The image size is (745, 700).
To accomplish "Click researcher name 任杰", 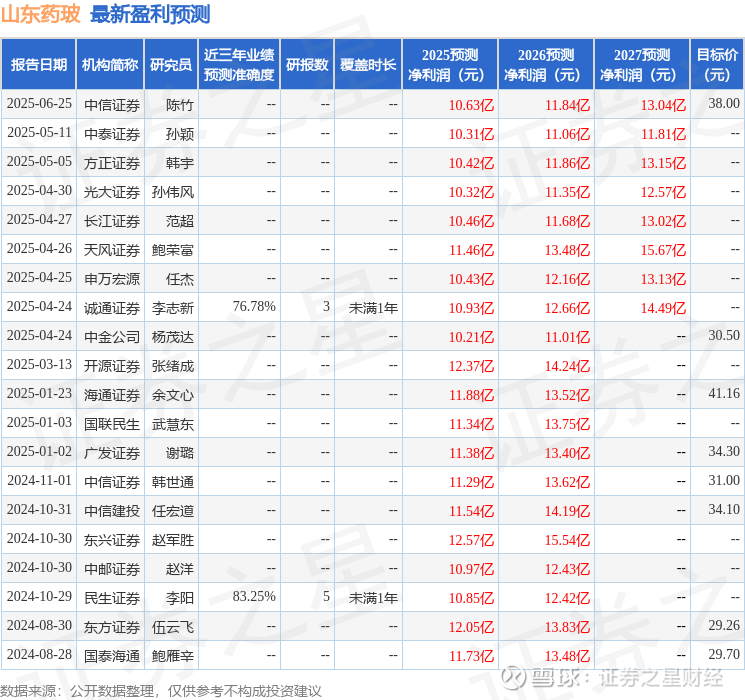I will click(x=180, y=279).
